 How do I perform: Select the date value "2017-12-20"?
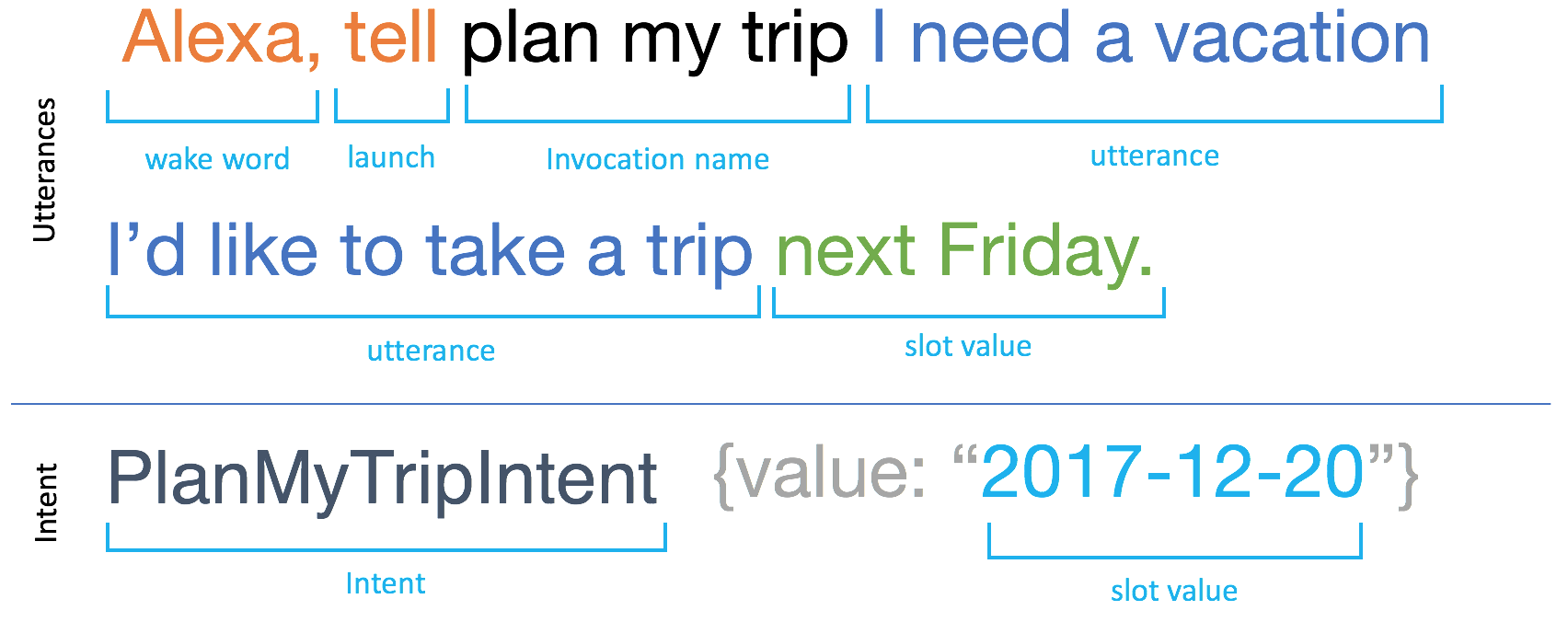click(1173, 474)
